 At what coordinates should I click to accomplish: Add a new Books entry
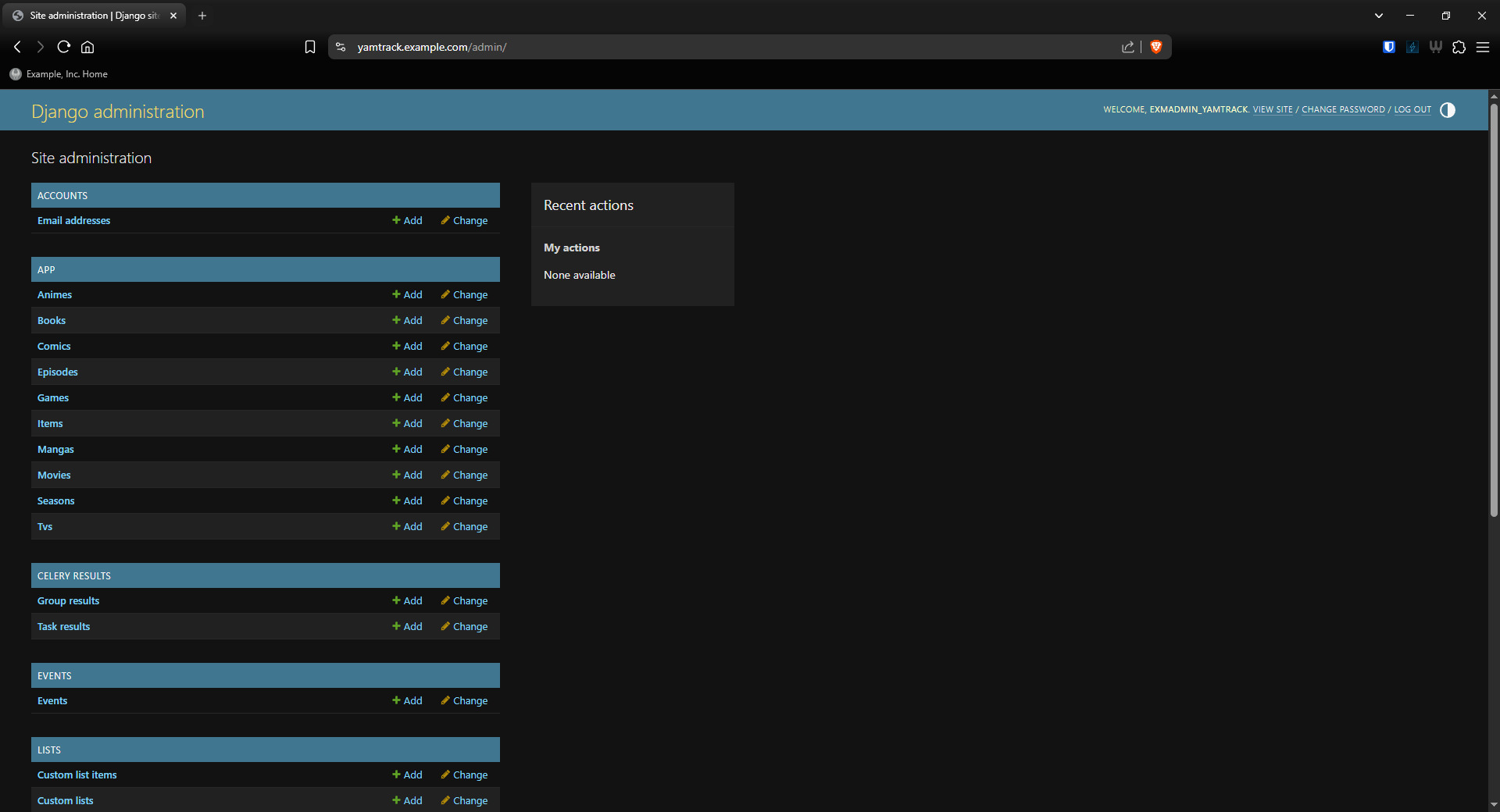407,320
